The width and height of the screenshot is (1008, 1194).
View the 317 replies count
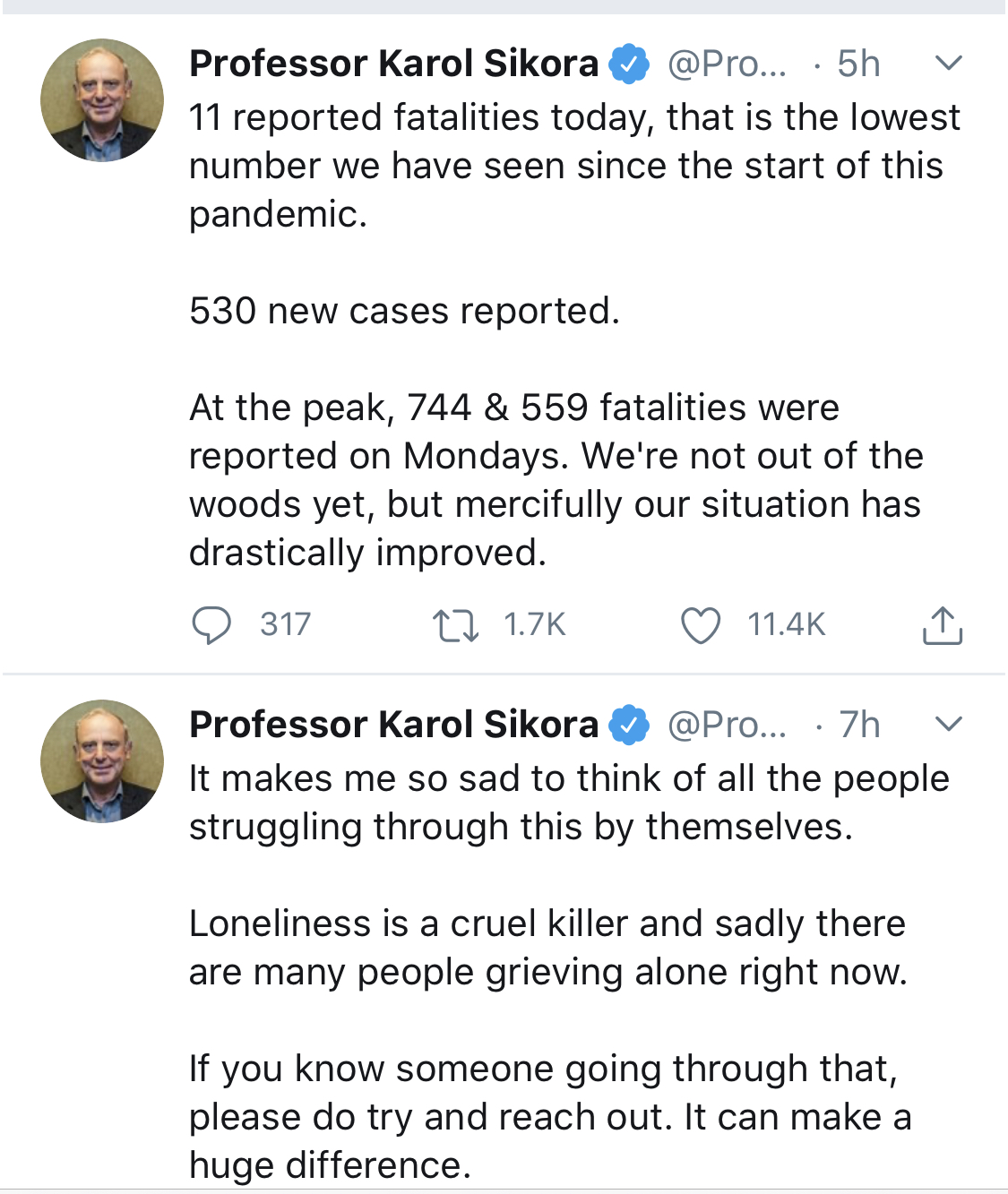285,624
